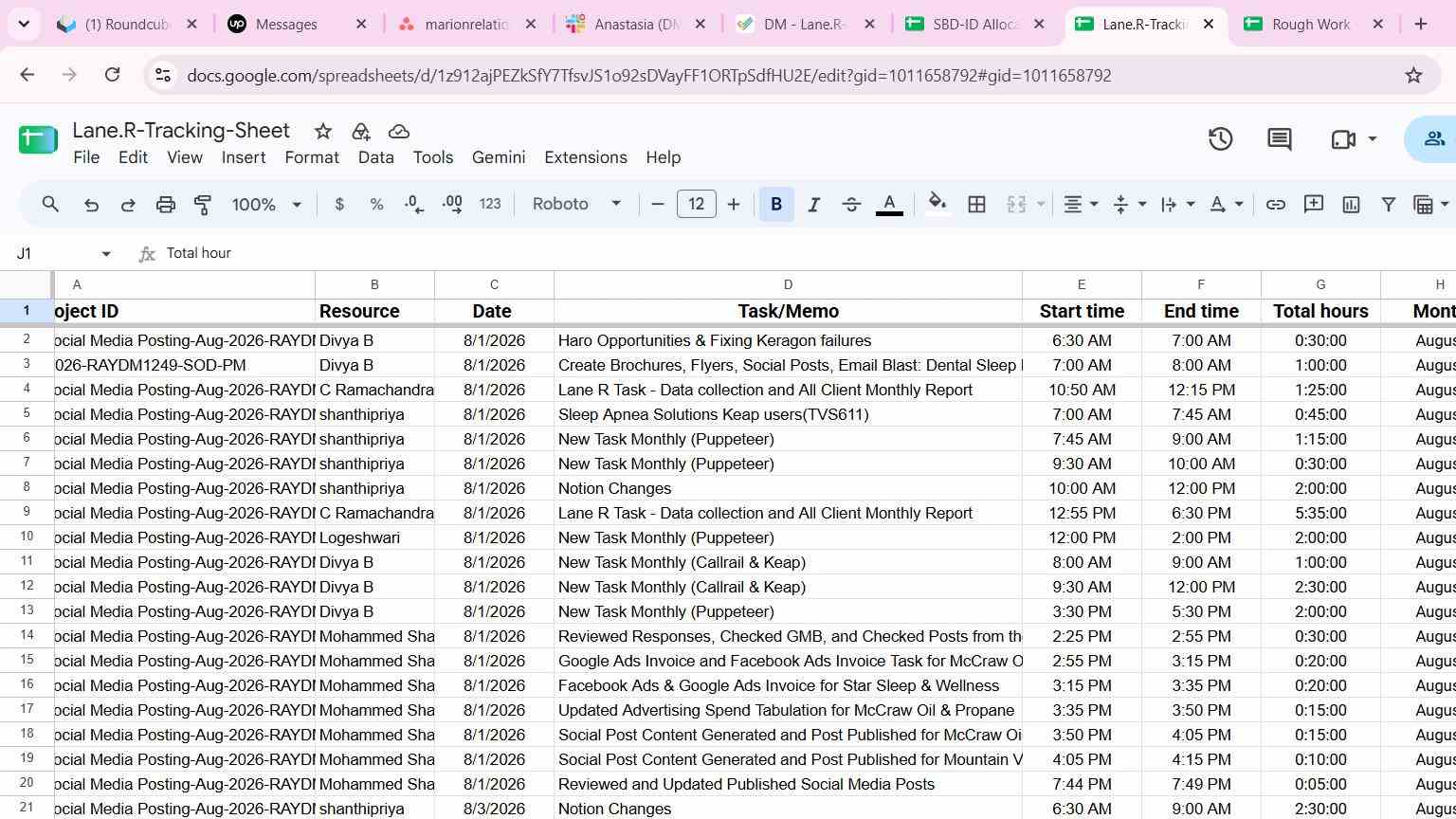This screenshot has height=819, width=1456.
Task: Click the font size input field
Action: point(697,205)
